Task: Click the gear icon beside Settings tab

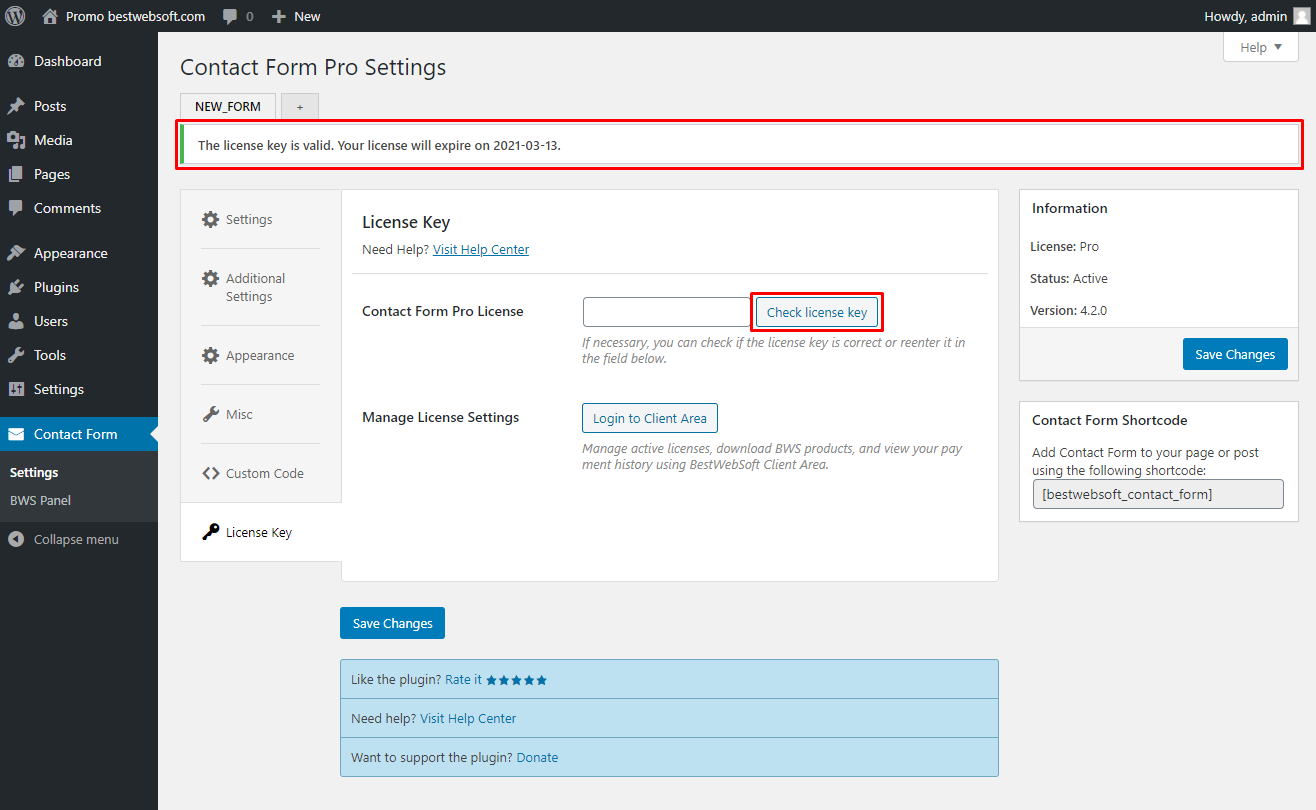Action: tap(210, 219)
